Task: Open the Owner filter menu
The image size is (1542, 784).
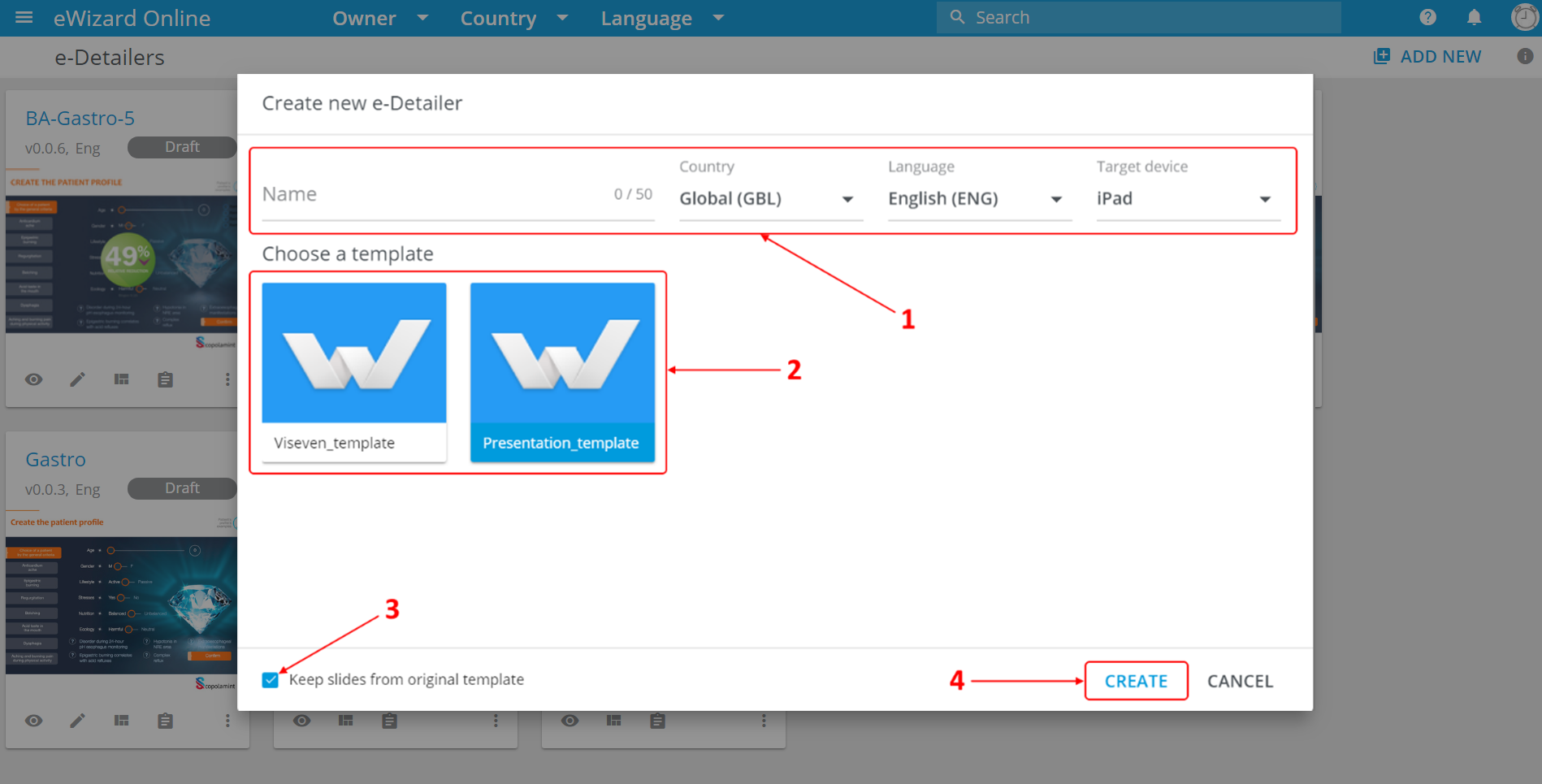Action: 379,18
